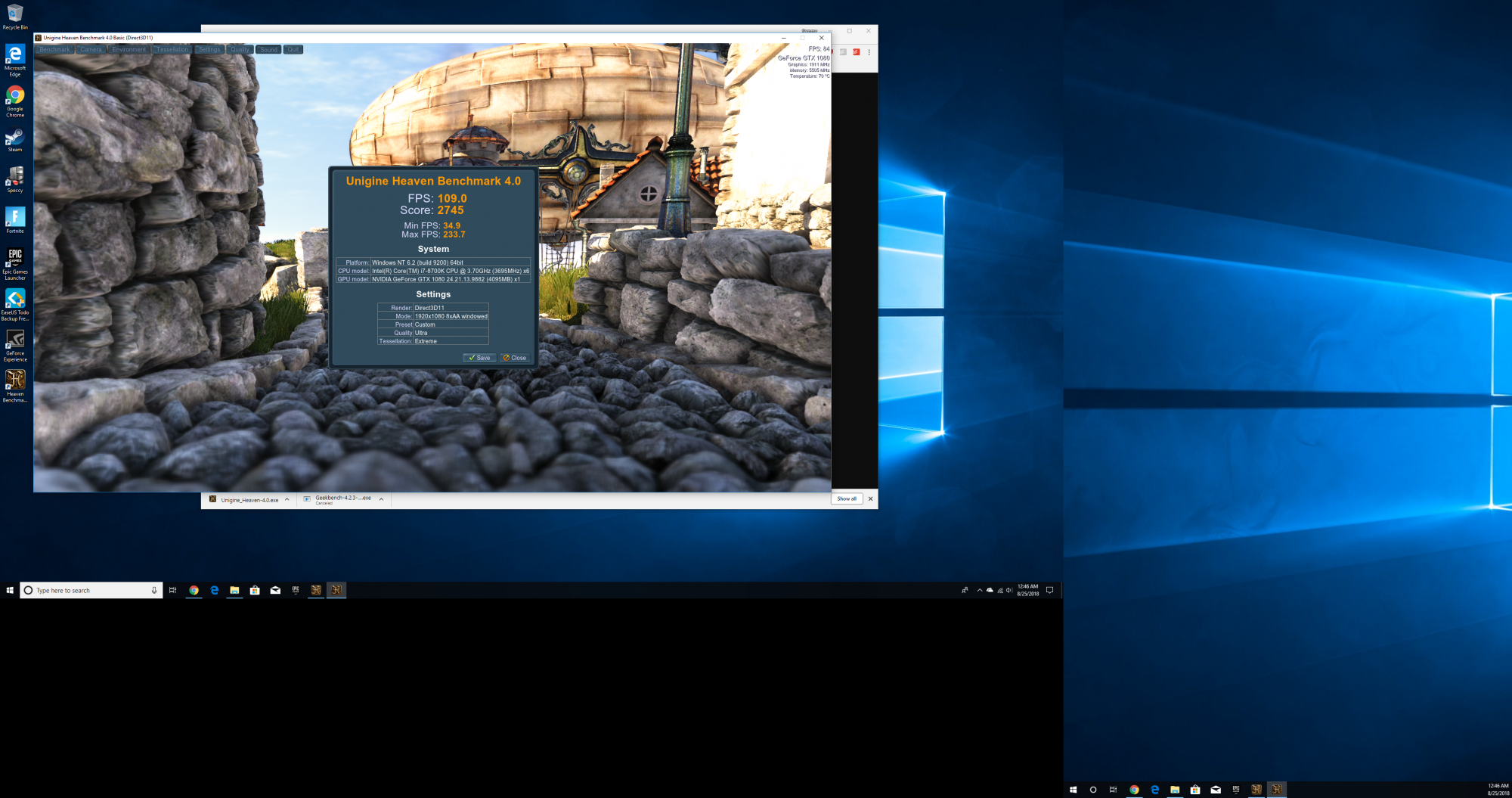Open the Camera menu in Heaven
Screen dimensions: 1512x798
[91, 50]
